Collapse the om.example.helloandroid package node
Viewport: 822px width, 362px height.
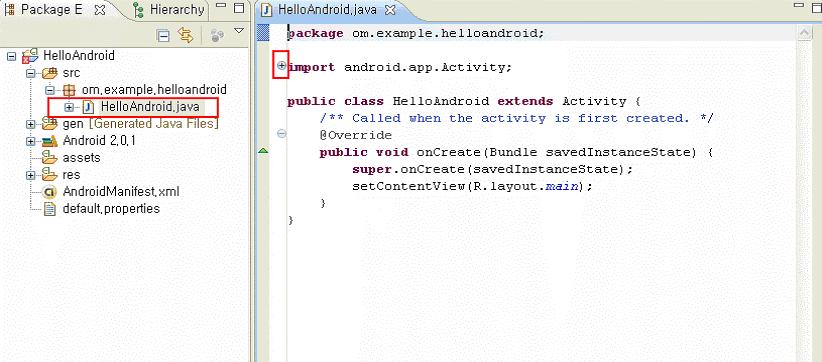(x=50, y=90)
